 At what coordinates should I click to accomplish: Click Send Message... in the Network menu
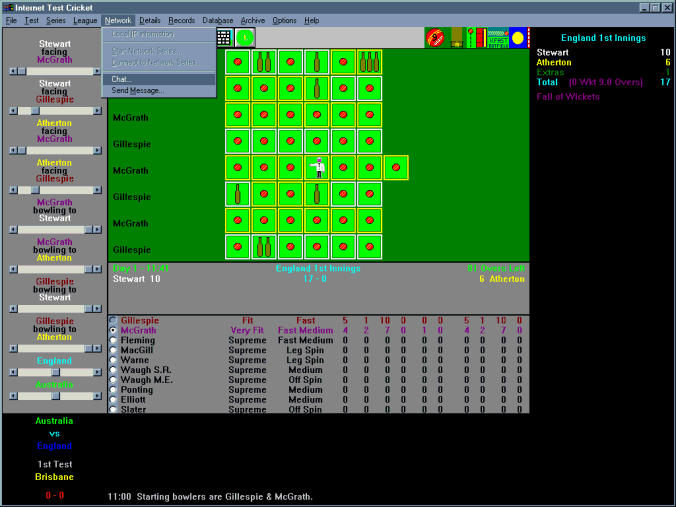(x=138, y=91)
